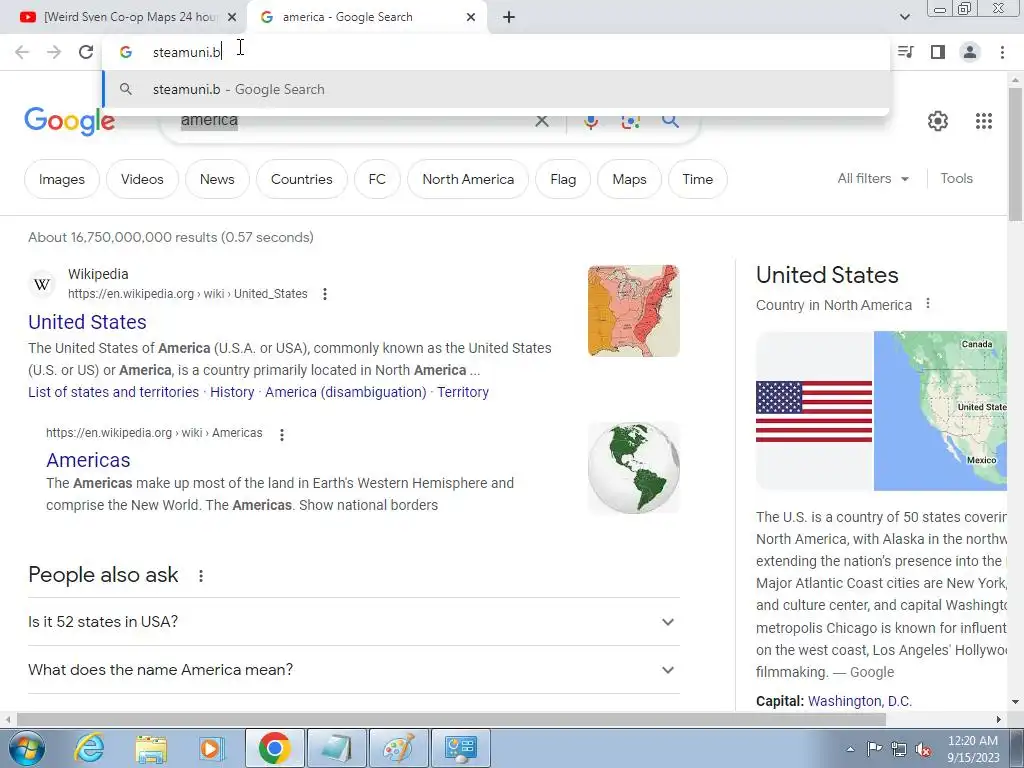Screen dimensions: 1024x768
Task: Open knowledge panel more options dots
Action: point(928,304)
